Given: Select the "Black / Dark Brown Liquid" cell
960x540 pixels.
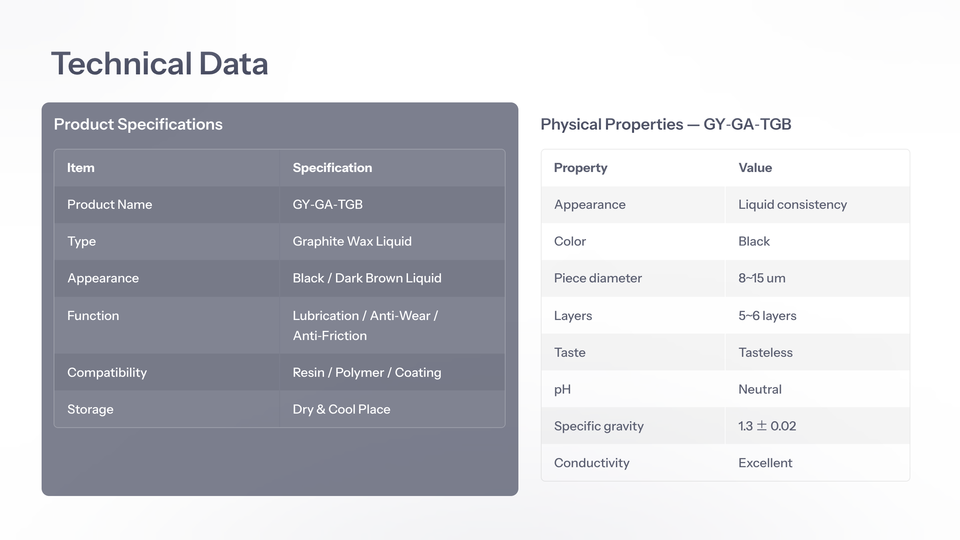Looking at the screenshot, I should coord(367,278).
